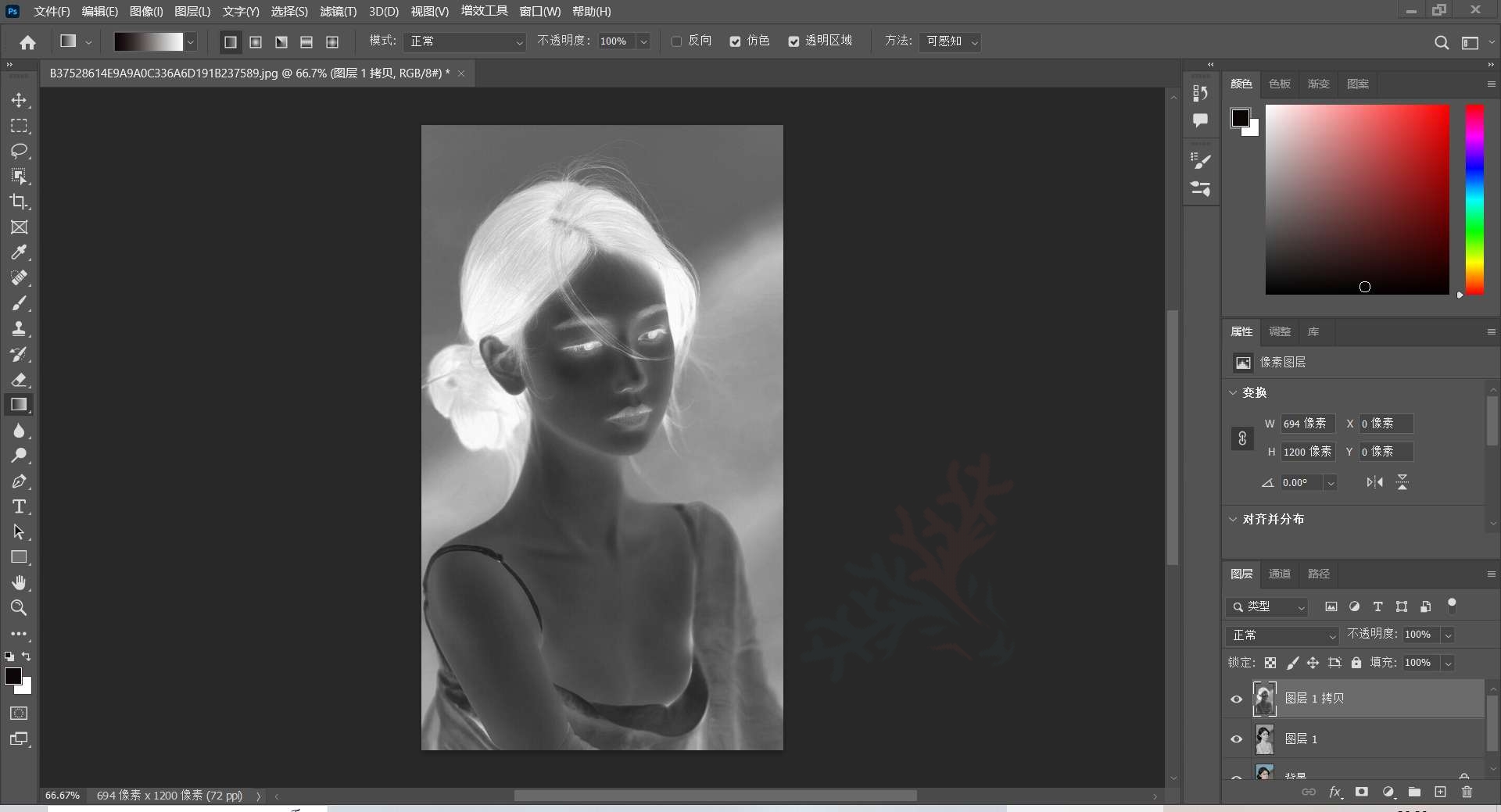
Task: Open layer blend mode 正常 dropdown
Action: 1284,635
